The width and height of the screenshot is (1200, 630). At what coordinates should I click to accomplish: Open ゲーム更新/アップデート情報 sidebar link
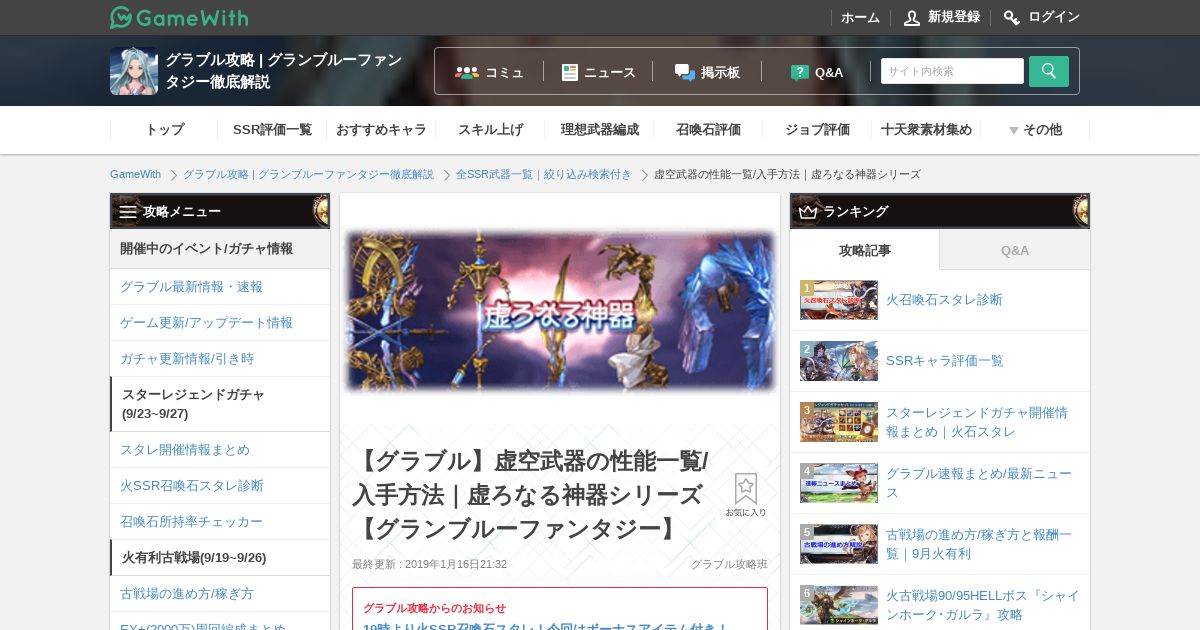pyautogui.click(x=220, y=323)
